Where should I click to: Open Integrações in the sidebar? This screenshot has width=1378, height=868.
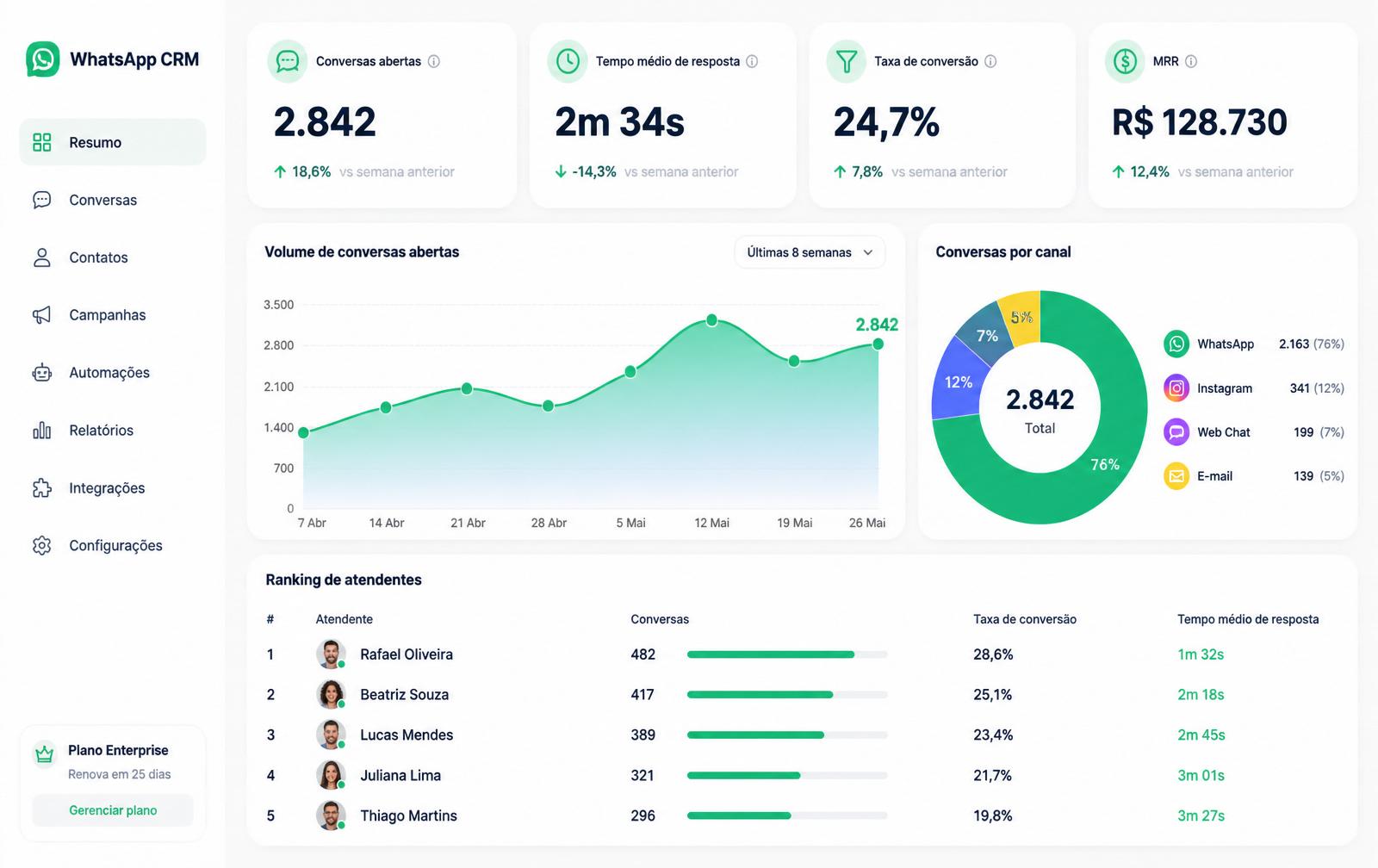click(x=113, y=488)
